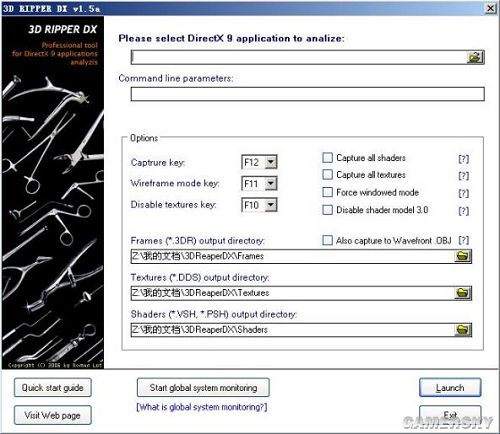Open folder browser for Textures output directory
This screenshot has height=434, width=500.
click(463, 293)
